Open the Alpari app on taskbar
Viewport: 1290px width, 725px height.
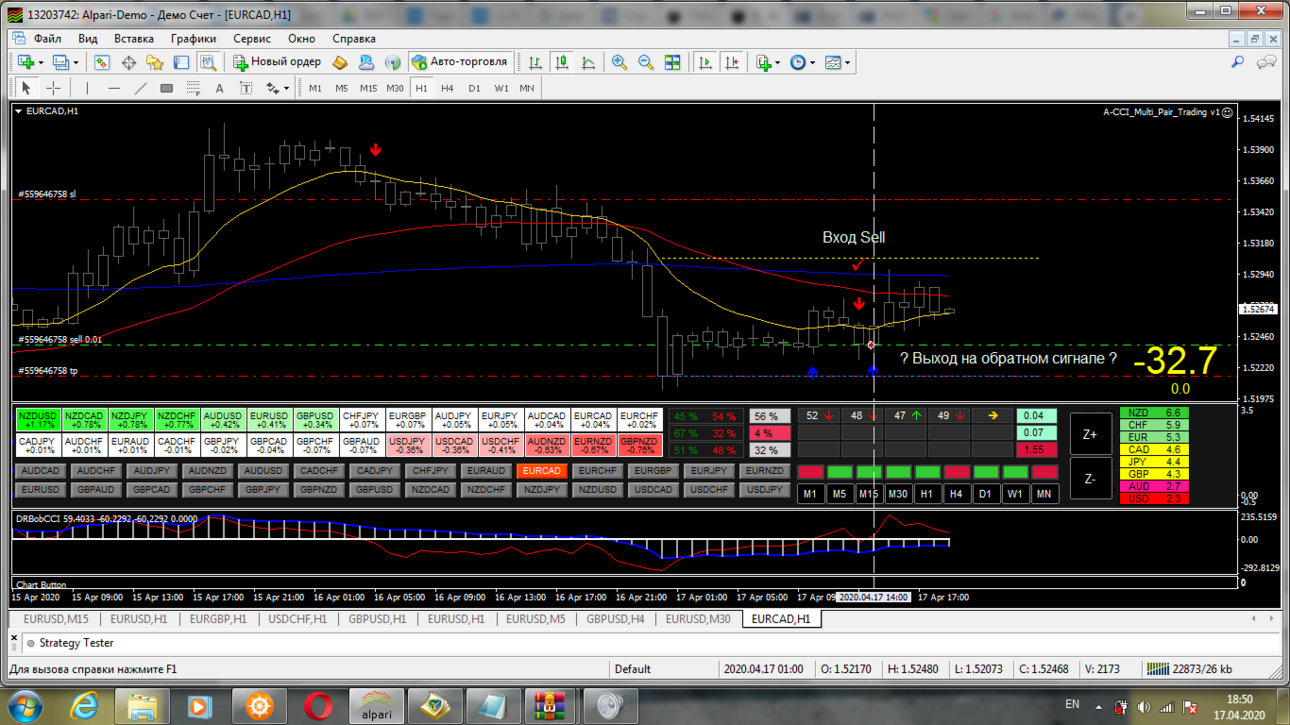tap(376, 706)
